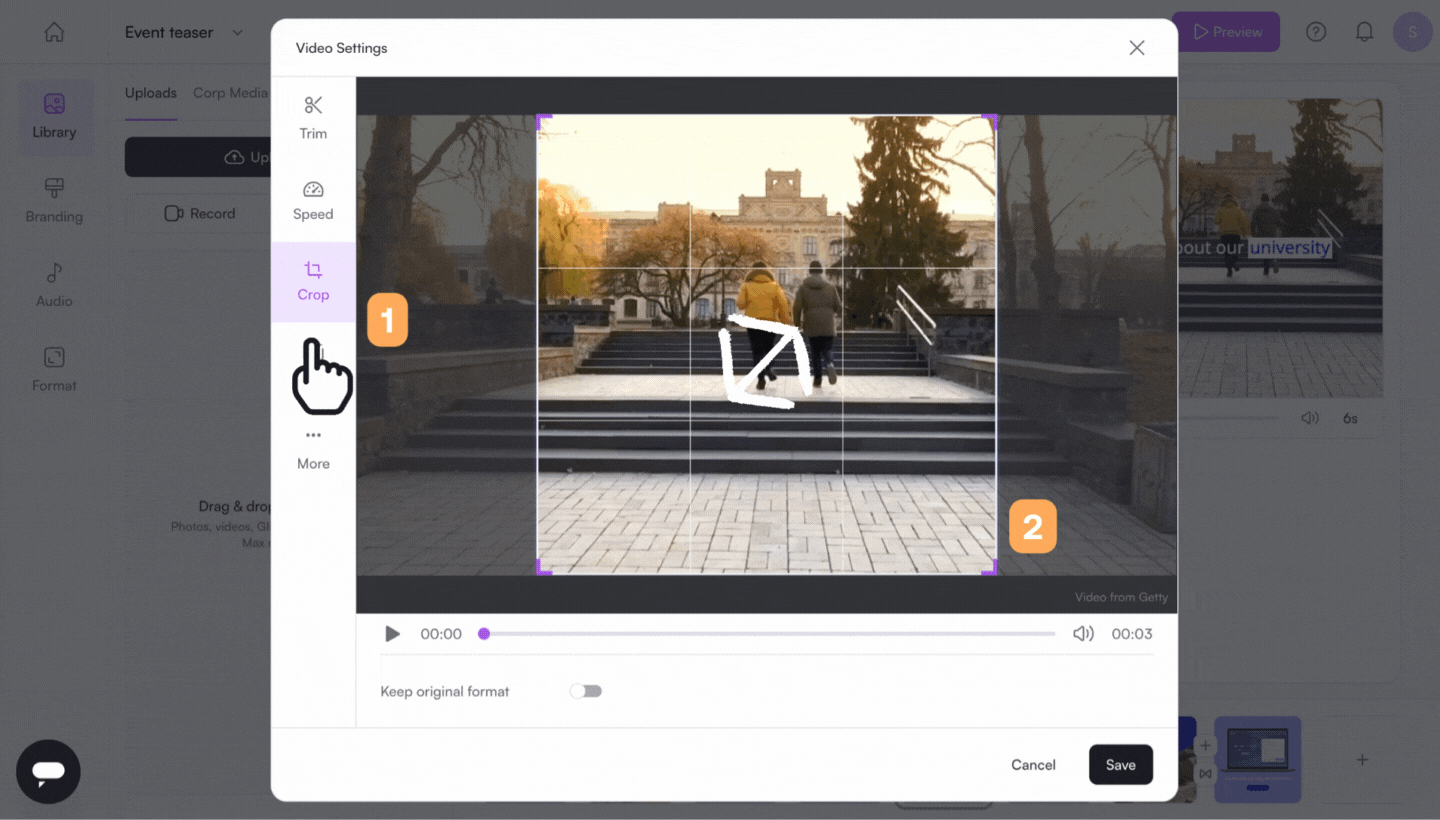Open the help question mark icon
This screenshot has height=820, width=1440.
[x=1316, y=32]
